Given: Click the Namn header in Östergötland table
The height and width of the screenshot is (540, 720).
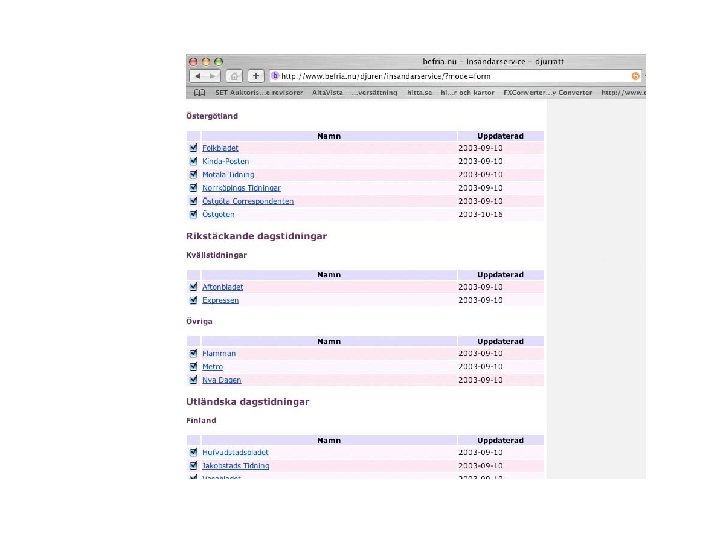Looking at the screenshot, I should [329, 136].
